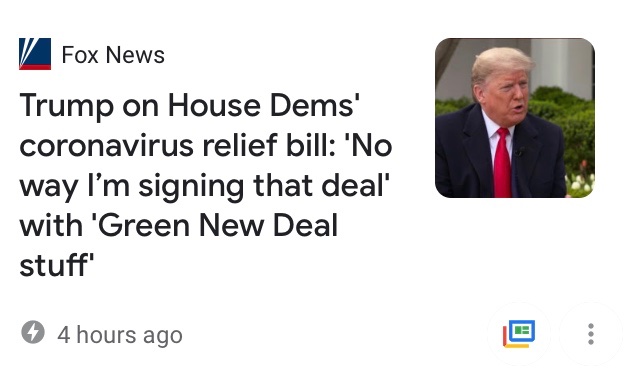627x387 pixels.
Task: Click the word "News" beside the logo
Action: (135, 55)
